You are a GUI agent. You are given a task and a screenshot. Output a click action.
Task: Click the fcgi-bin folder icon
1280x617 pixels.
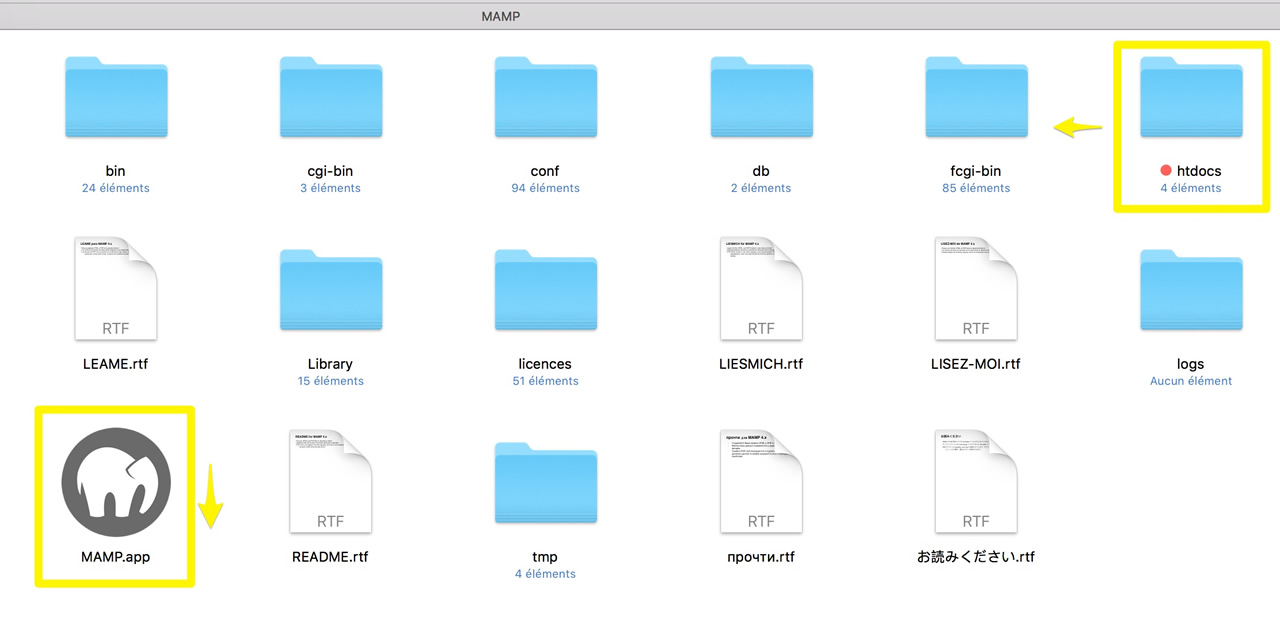pyautogui.click(x=976, y=97)
